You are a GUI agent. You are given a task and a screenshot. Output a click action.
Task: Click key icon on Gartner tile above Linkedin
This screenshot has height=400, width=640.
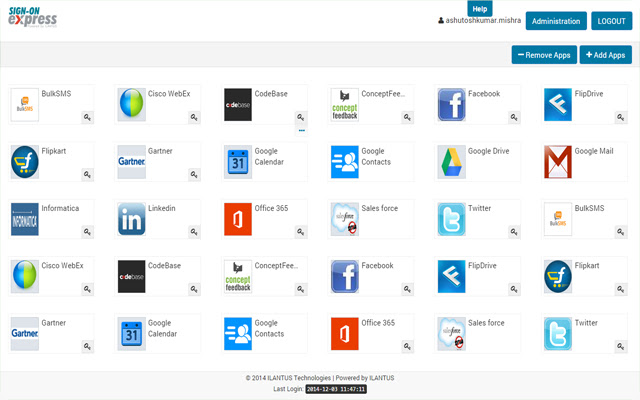point(194,175)
